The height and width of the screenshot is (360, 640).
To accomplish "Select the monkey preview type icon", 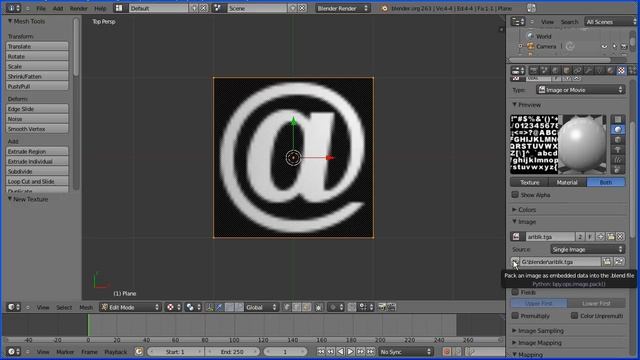I will tap(618, 149).
